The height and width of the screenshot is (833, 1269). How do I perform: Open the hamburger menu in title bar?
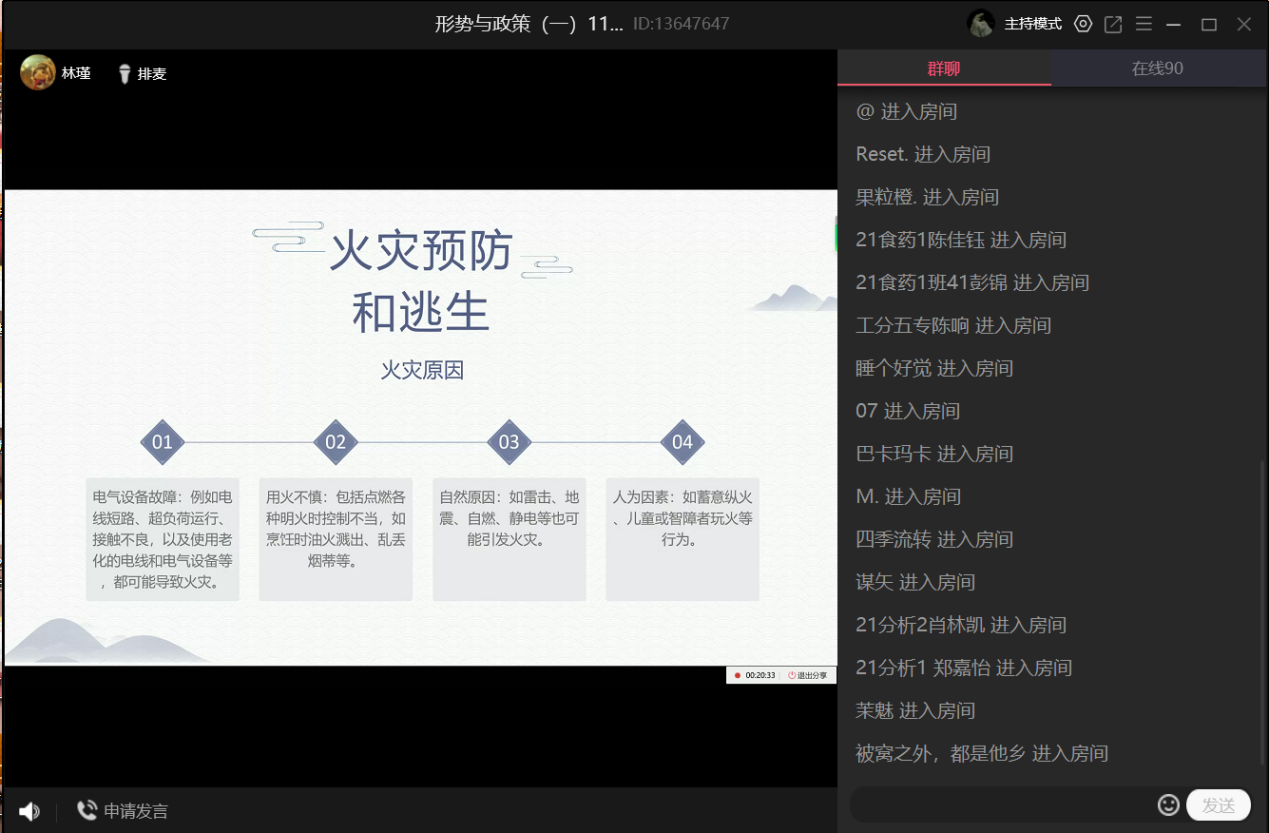click(x=1144, y=24)
